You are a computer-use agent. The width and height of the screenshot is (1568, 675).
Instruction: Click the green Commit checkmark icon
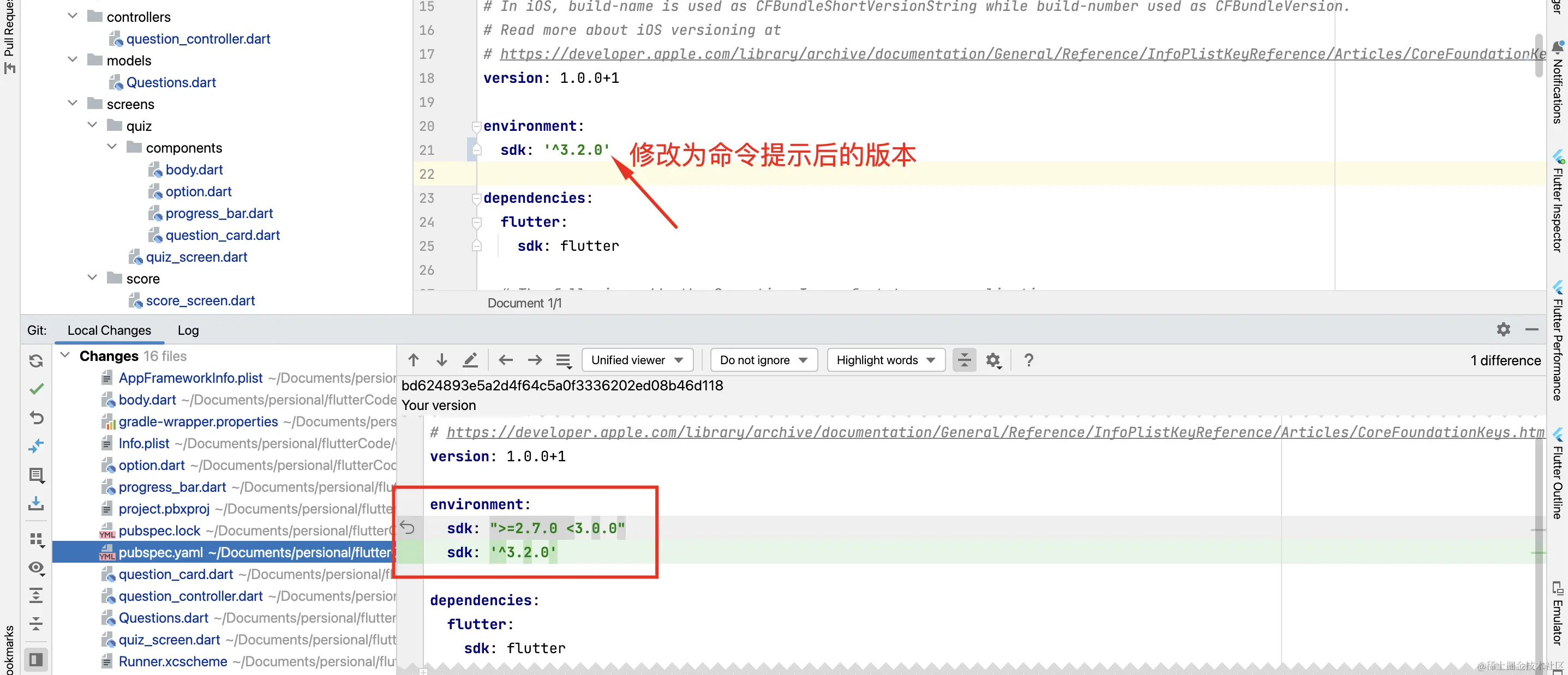point(36,389)
